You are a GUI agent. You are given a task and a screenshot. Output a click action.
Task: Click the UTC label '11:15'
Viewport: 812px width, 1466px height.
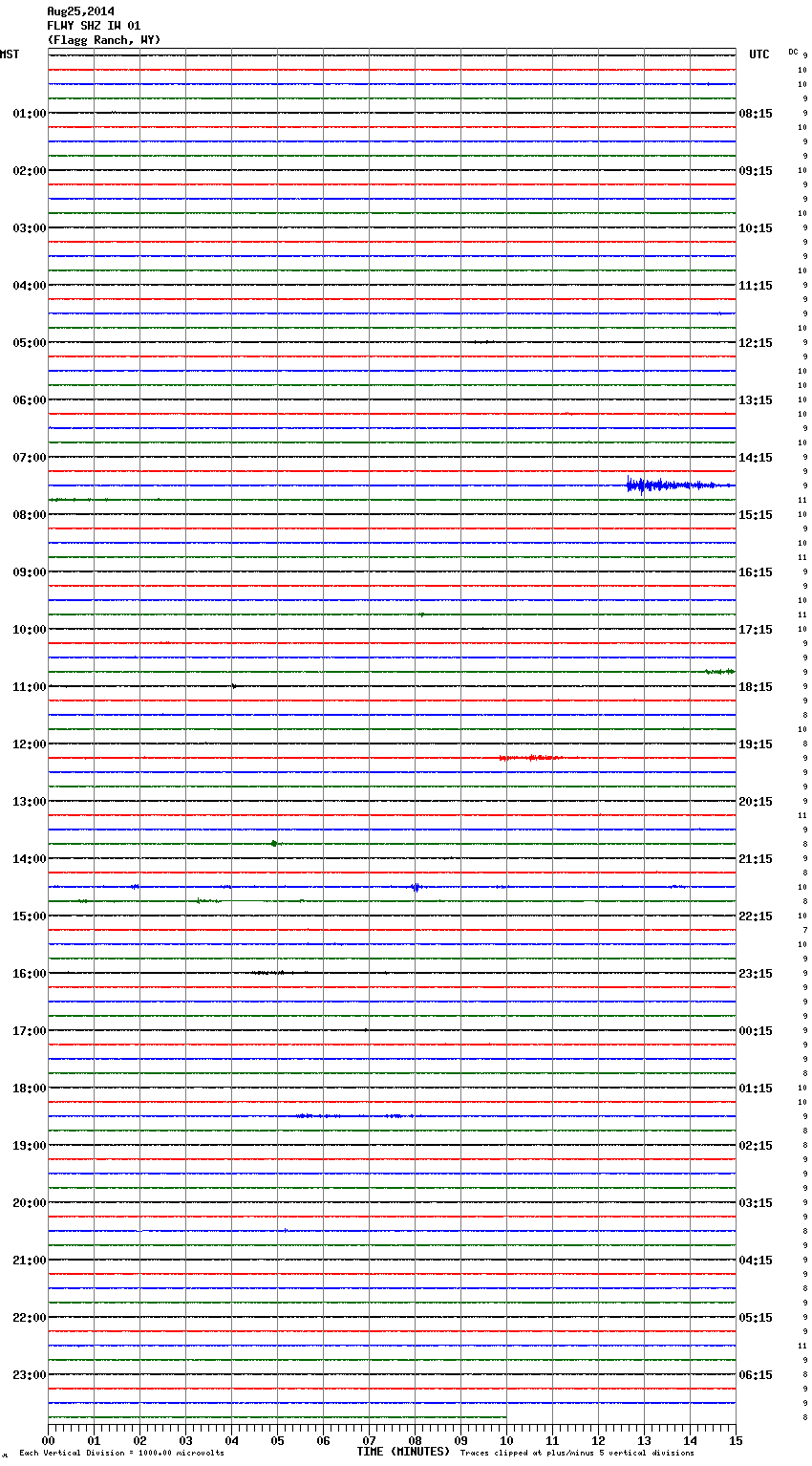coord(756,286)
